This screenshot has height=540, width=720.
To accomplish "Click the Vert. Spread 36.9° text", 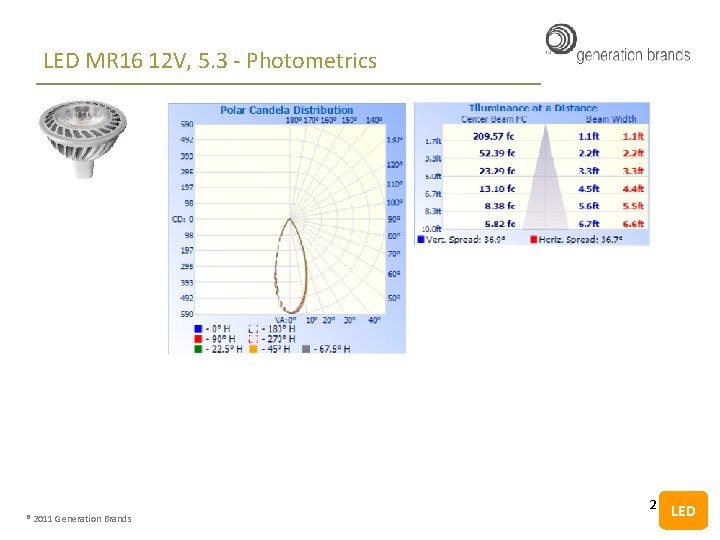I will coord(466,239).
